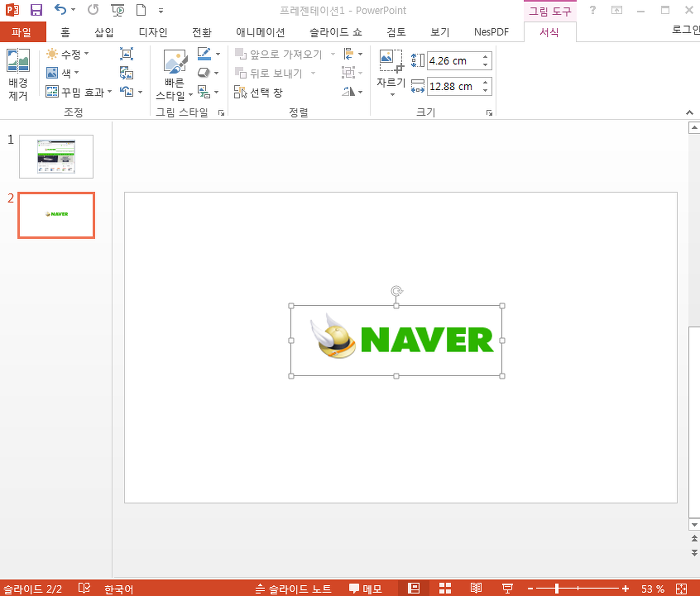Click the zoom slider handle
Image resolution: width=700 pixels, height=596 pixels.
pos(557,589)
